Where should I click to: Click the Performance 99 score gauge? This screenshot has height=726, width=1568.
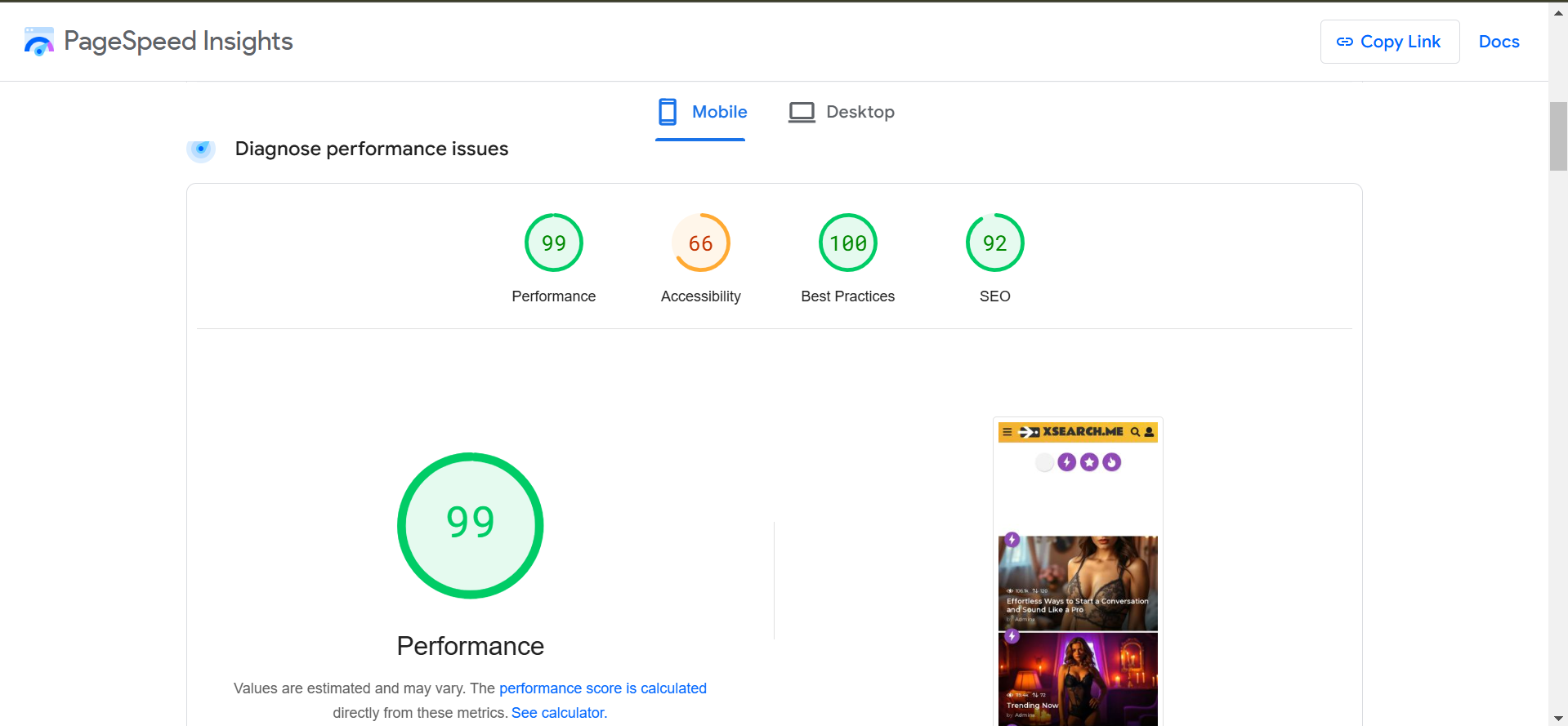554,243
